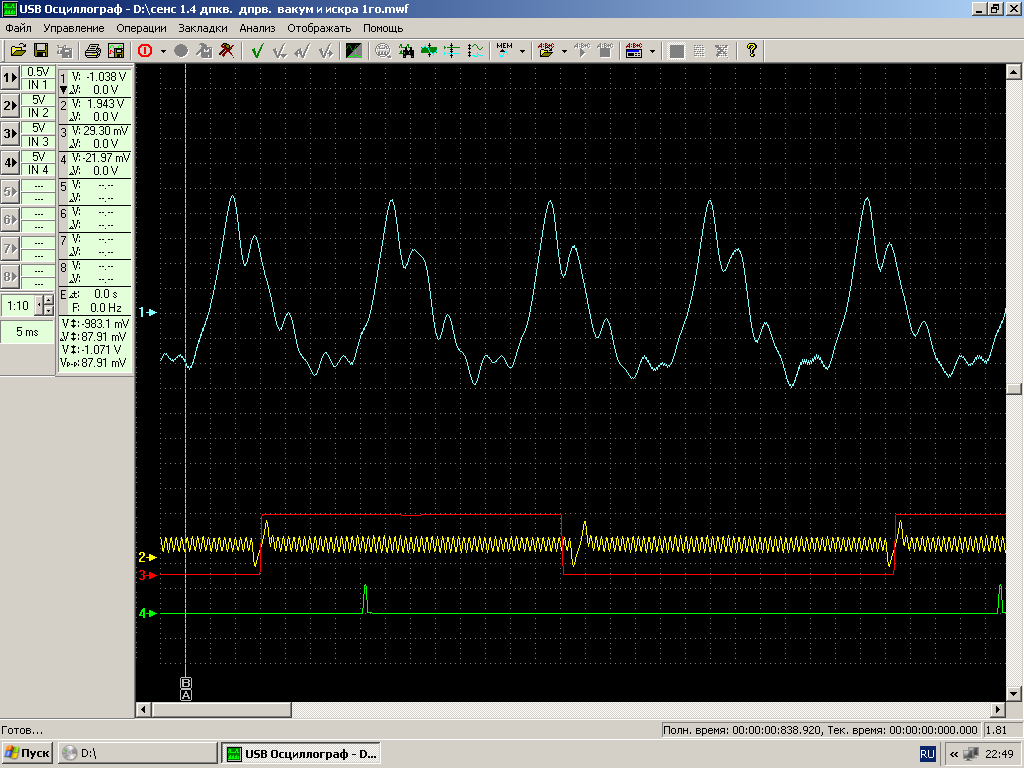Click the MEM memory icon
1024x768 pixels.
[504, 50]
